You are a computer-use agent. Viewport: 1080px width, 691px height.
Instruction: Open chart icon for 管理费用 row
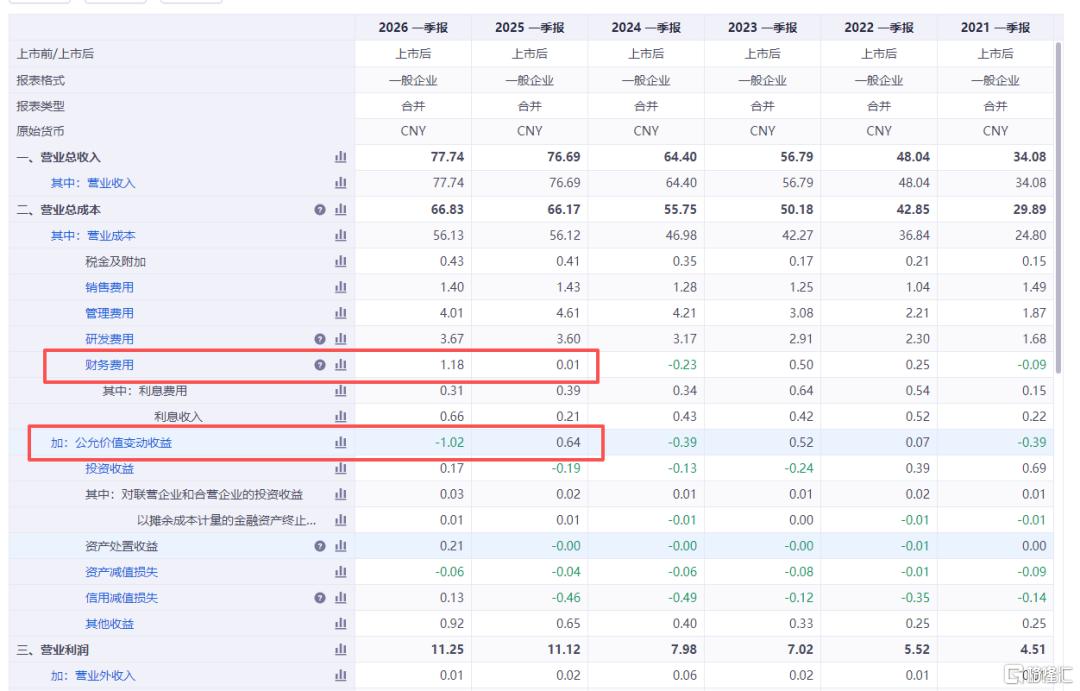coord(340,313)
